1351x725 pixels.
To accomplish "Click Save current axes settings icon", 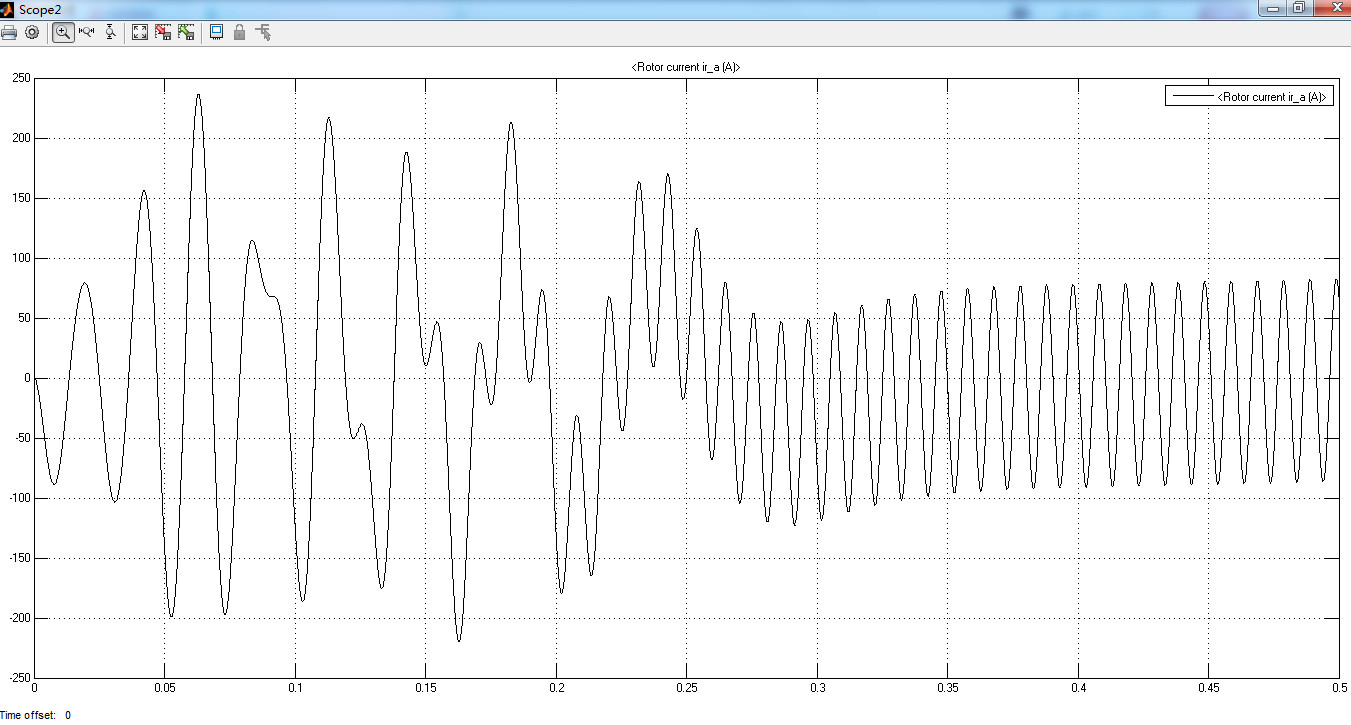I will tap(163, 32).
